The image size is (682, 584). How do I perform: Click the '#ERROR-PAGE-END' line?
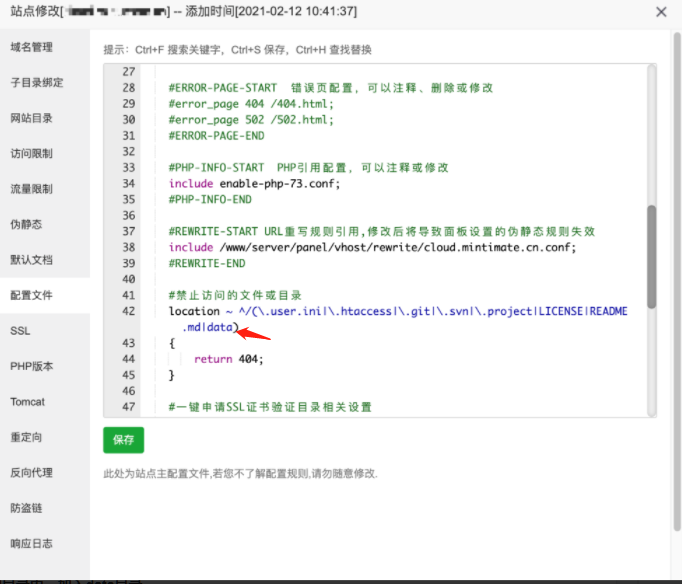217,136
